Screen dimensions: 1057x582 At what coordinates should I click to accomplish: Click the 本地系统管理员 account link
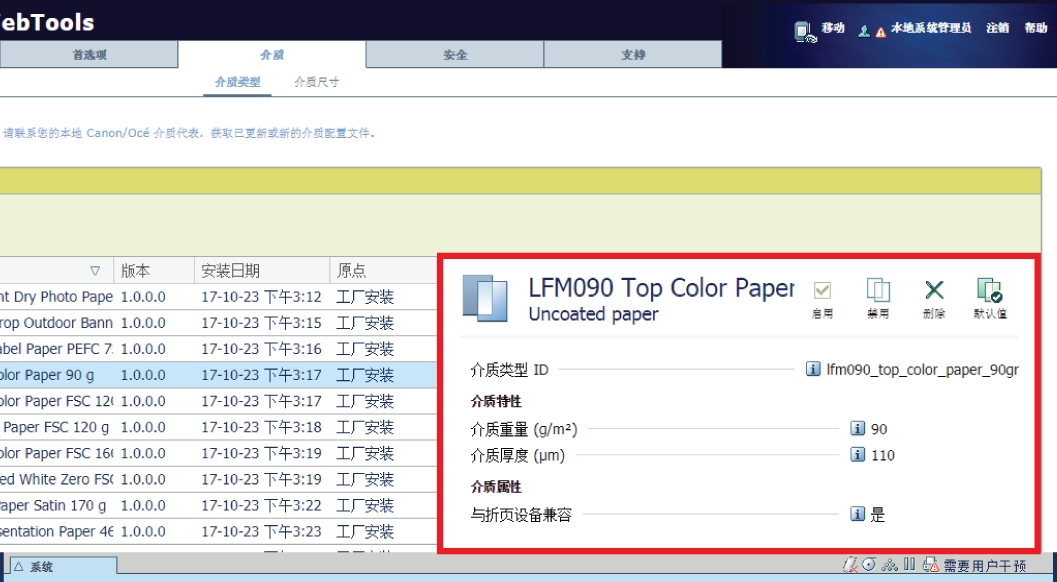point(931,28)
